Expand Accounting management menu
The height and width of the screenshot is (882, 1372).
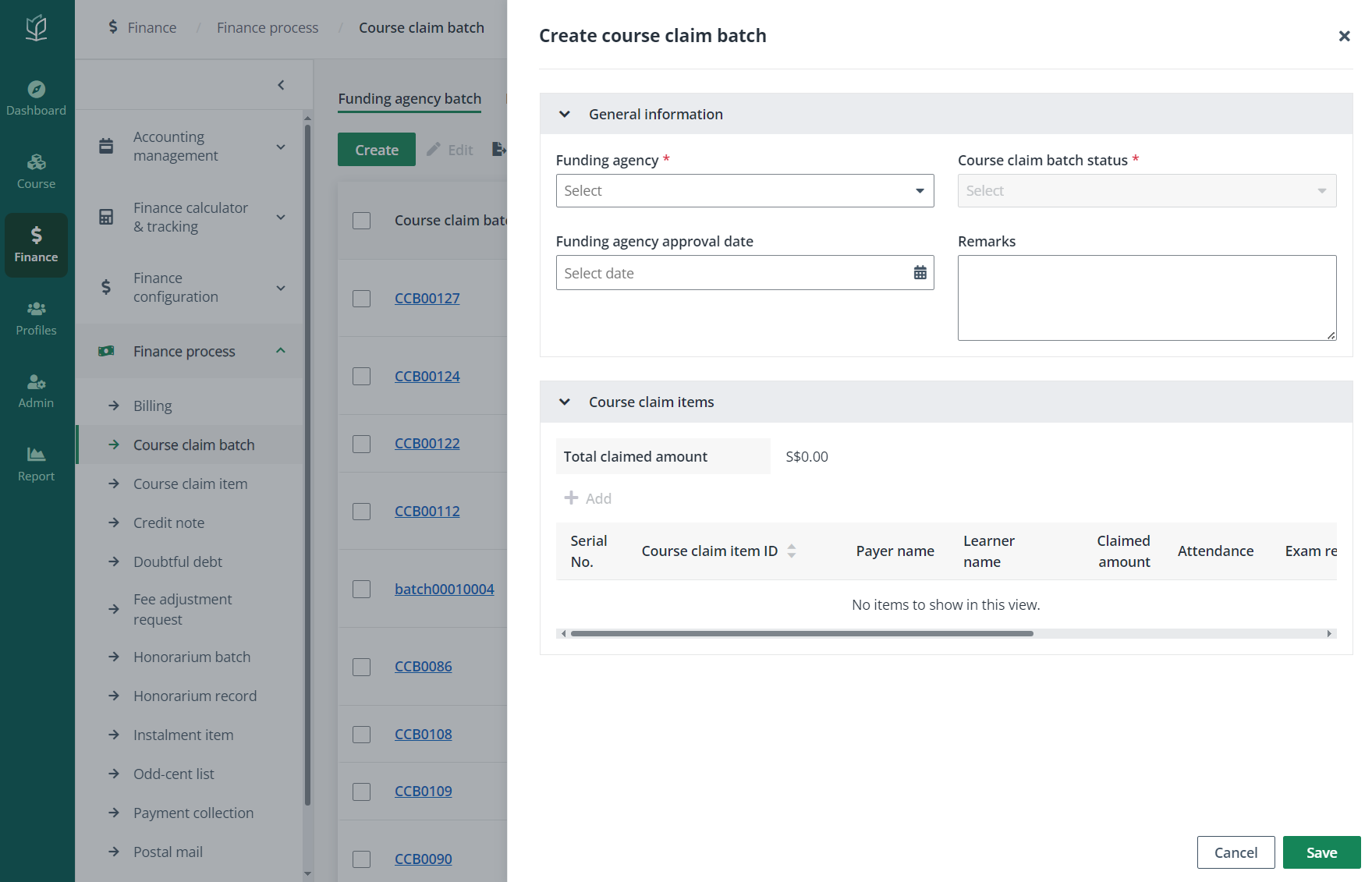[281, 147]
